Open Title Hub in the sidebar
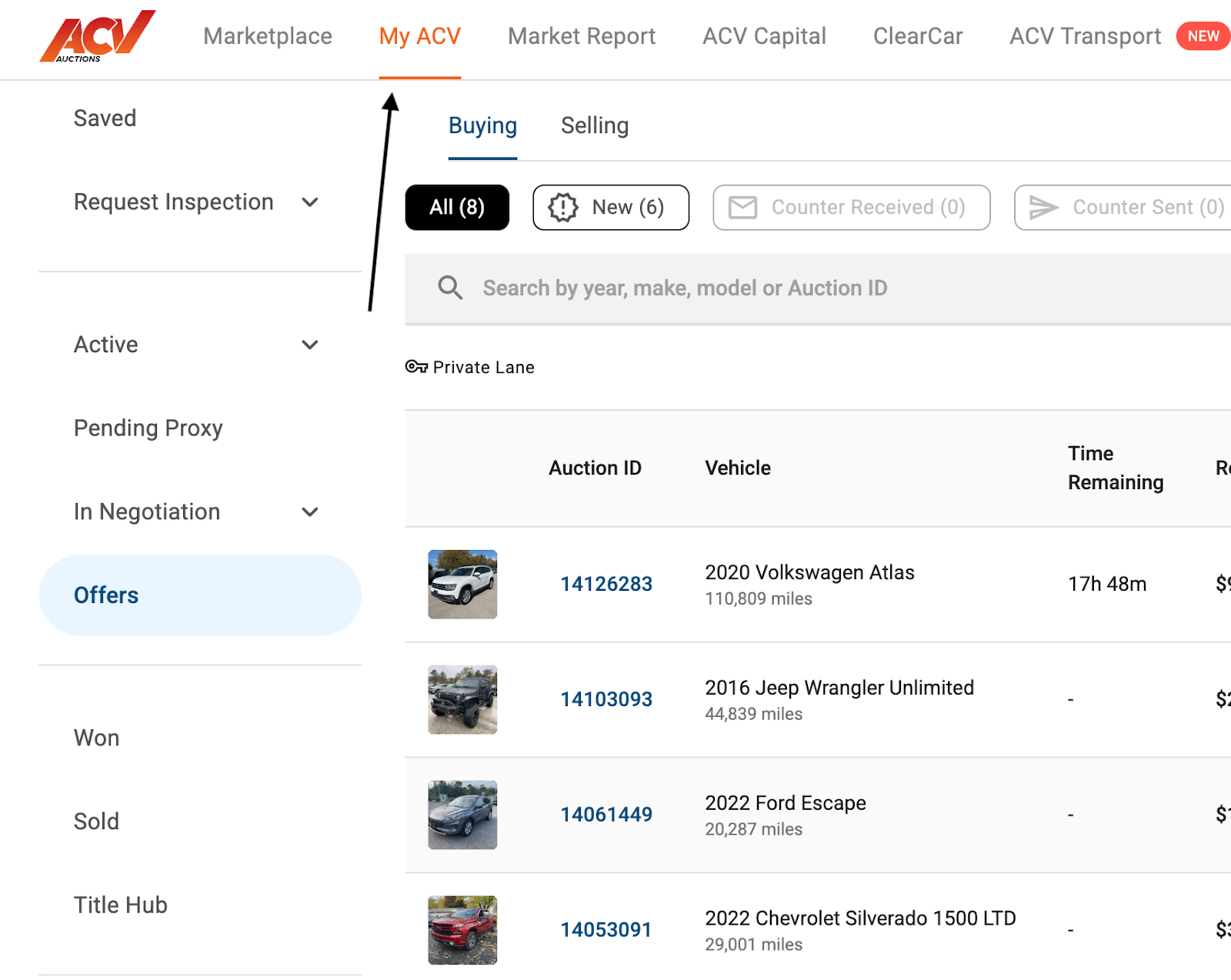Image resolution: width=1231 pixels, height=980 pixels. click(121, 905)
